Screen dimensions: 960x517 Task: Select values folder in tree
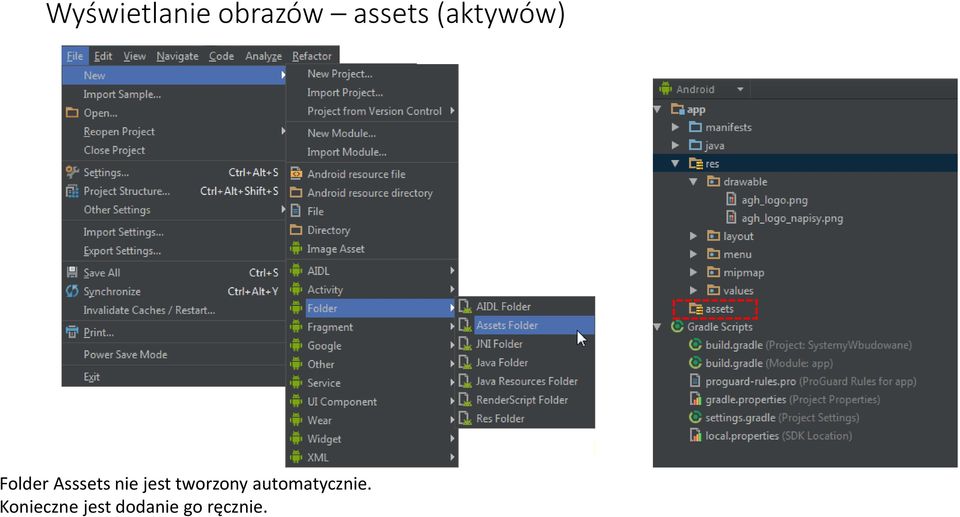(x=738, y=290)
